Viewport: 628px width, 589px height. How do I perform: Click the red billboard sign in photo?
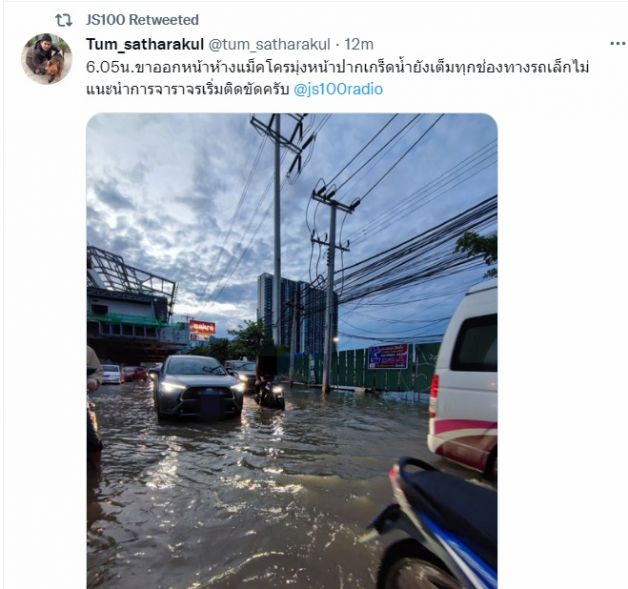(202, 328)
